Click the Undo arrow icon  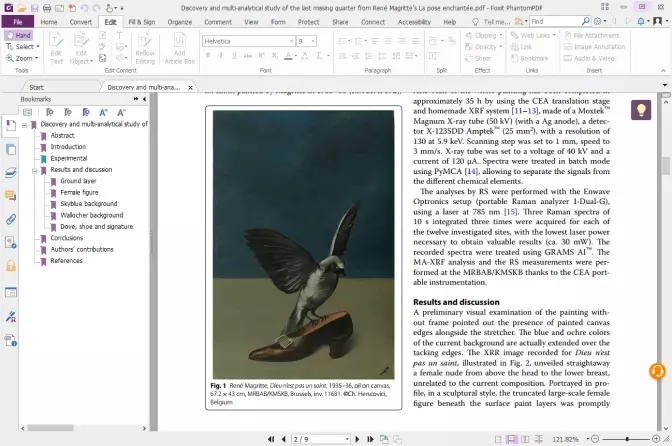pyautogui.click(x=84, y=8)
